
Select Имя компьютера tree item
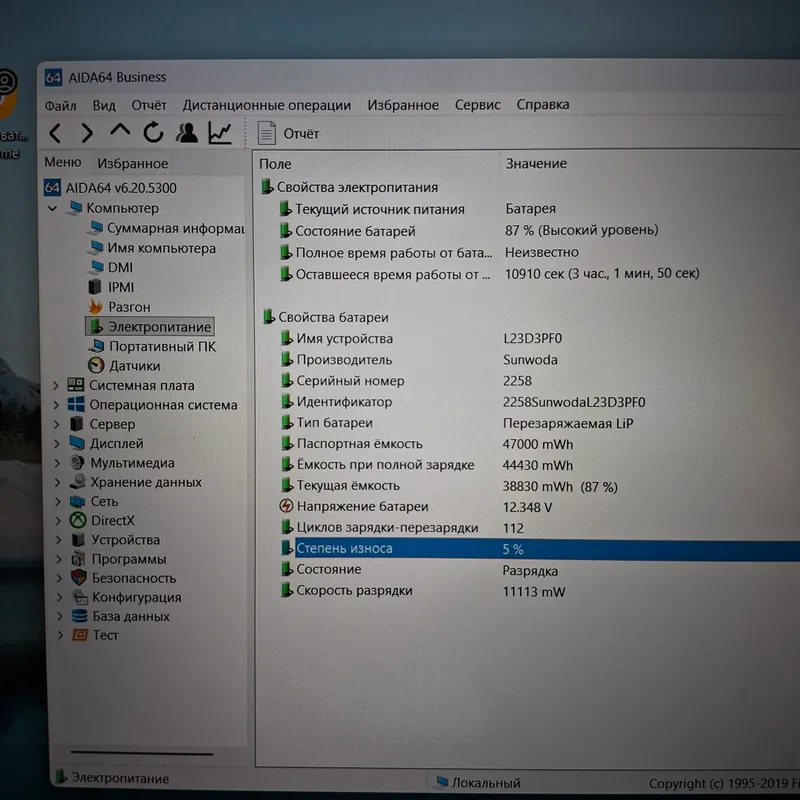click(153, 248)
